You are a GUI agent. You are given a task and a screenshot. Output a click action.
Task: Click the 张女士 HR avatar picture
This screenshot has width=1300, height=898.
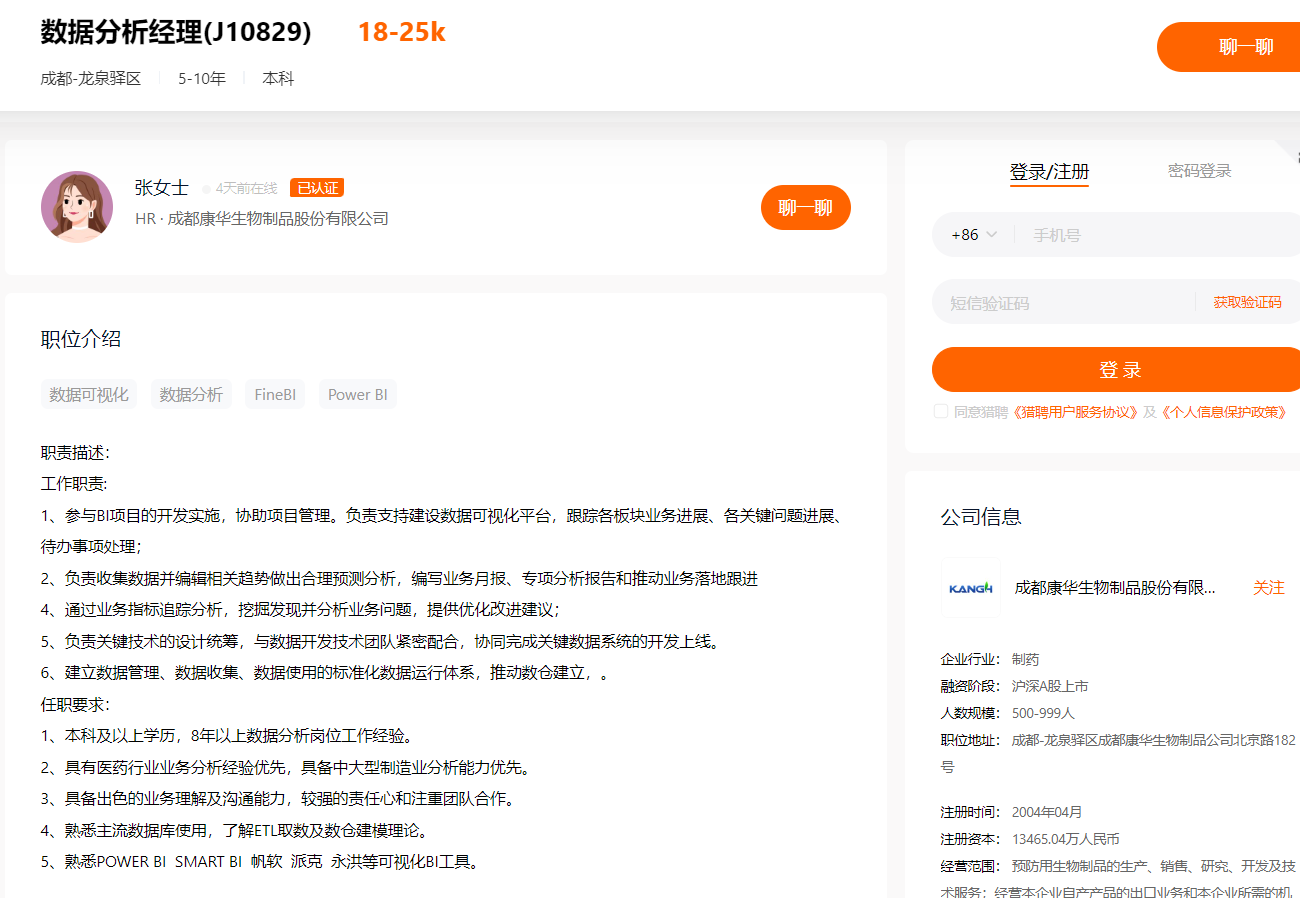tap(77, 206)
